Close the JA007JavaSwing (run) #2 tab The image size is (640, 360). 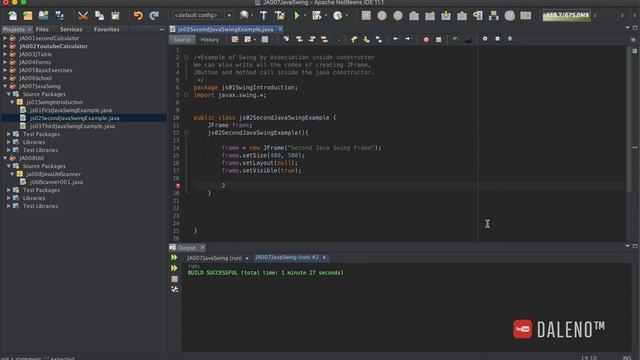click(324, 258)
